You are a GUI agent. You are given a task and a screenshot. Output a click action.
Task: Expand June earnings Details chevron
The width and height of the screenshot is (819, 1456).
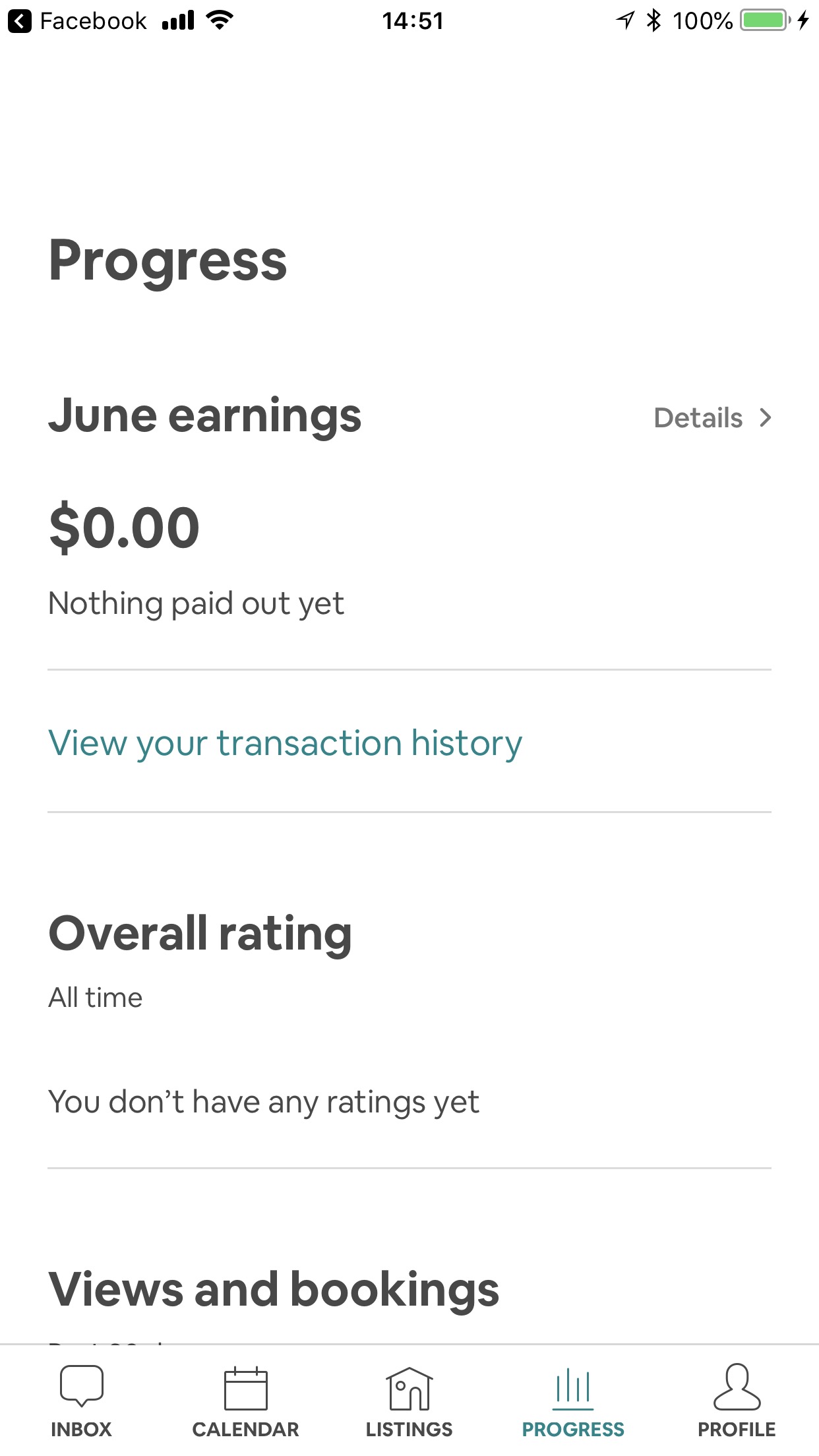[x=766, y=418]
